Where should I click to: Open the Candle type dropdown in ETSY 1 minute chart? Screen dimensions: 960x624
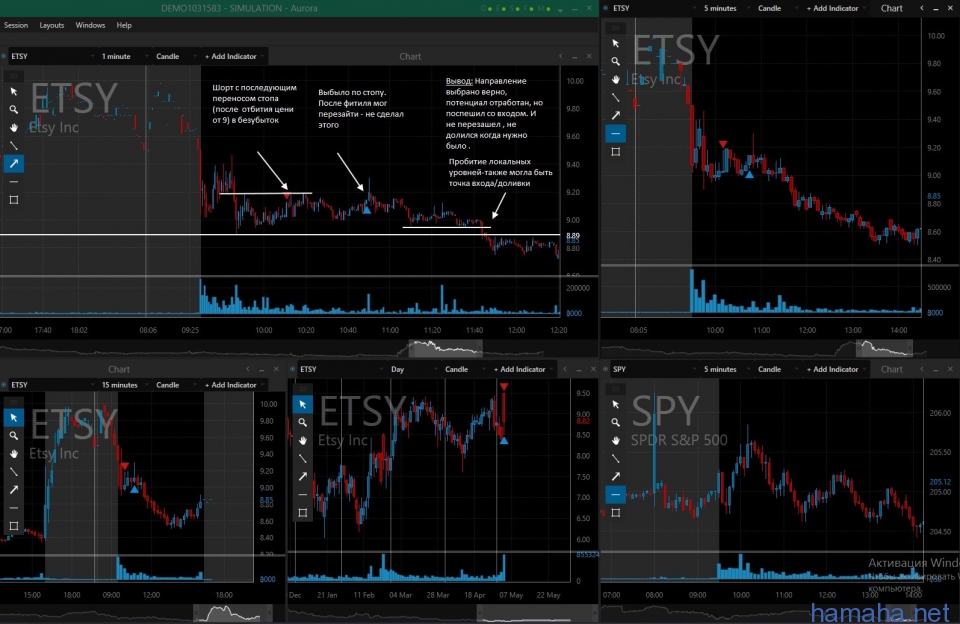[x=174, y=56]
